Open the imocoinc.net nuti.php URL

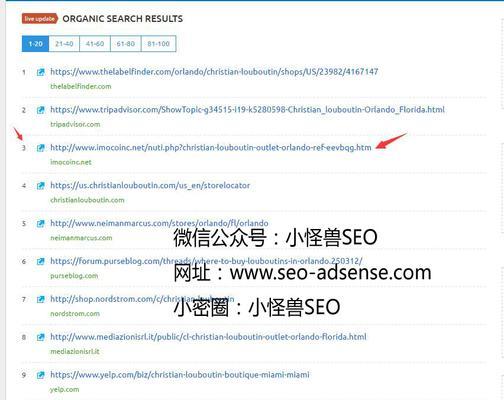211,147
